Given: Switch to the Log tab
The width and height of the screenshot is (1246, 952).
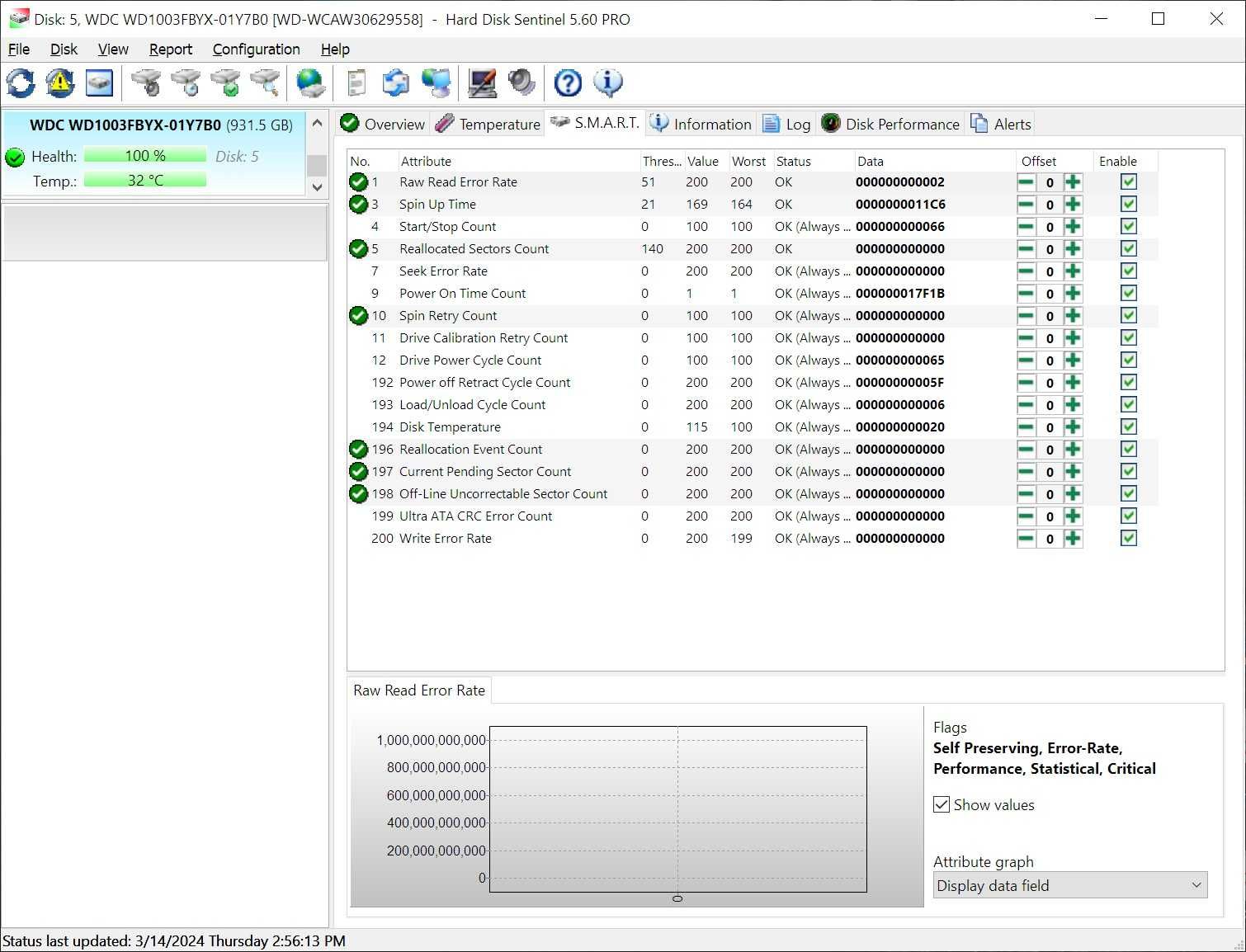Looking at the screenshot, I should pyautogui.click(x=786, y=124).
